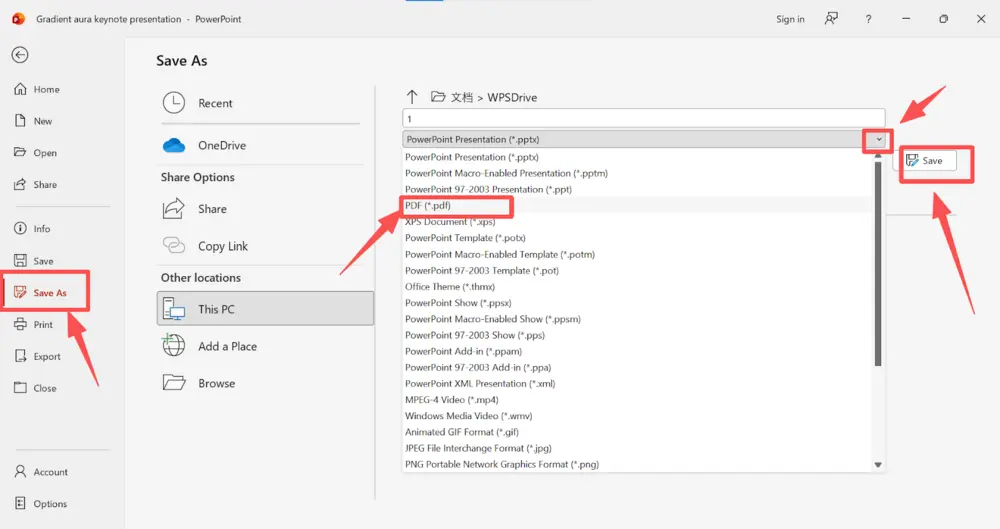Viewport: 1000px width, 529px height.
Task: Click the file type combo box
Action: pos(643,139)
